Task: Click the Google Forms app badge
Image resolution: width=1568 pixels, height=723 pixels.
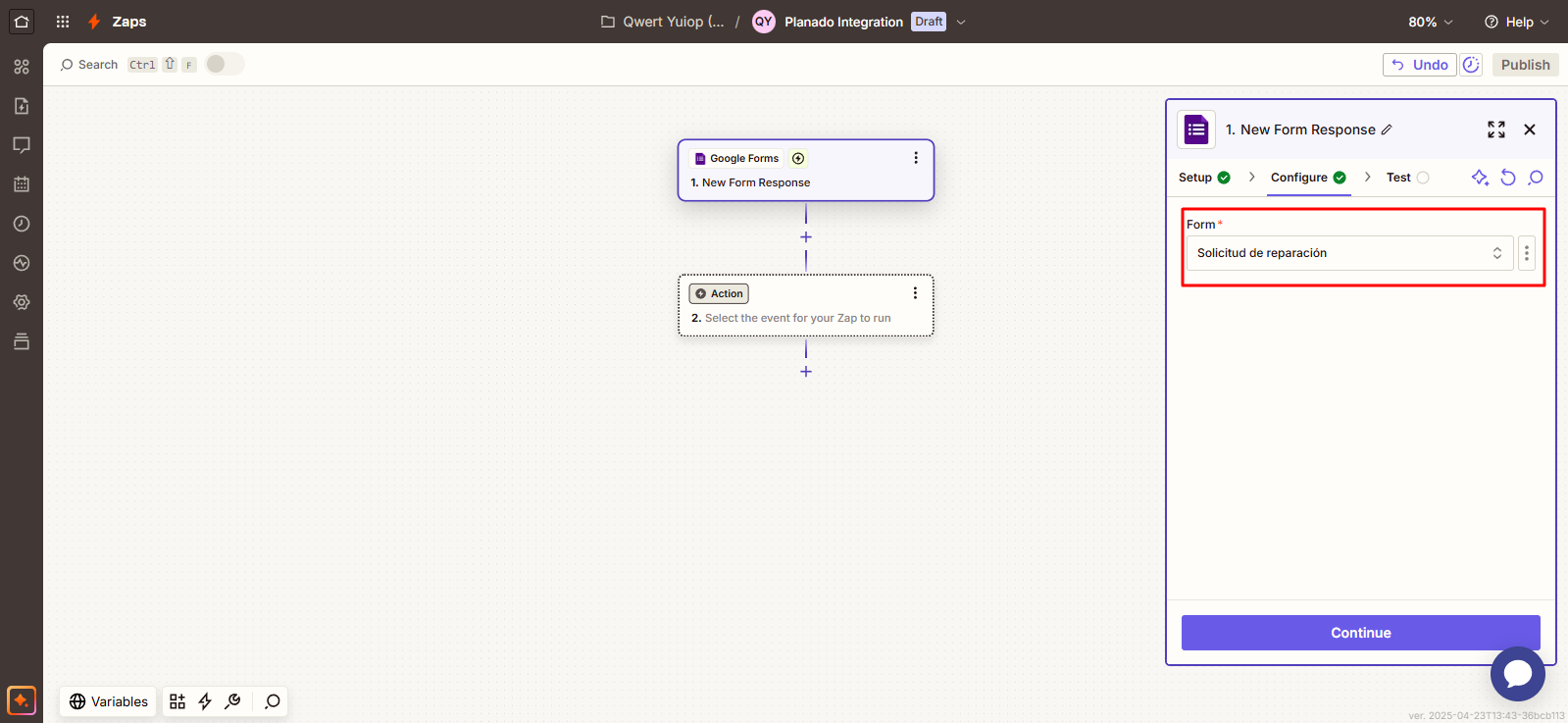Action: point(736,158)
